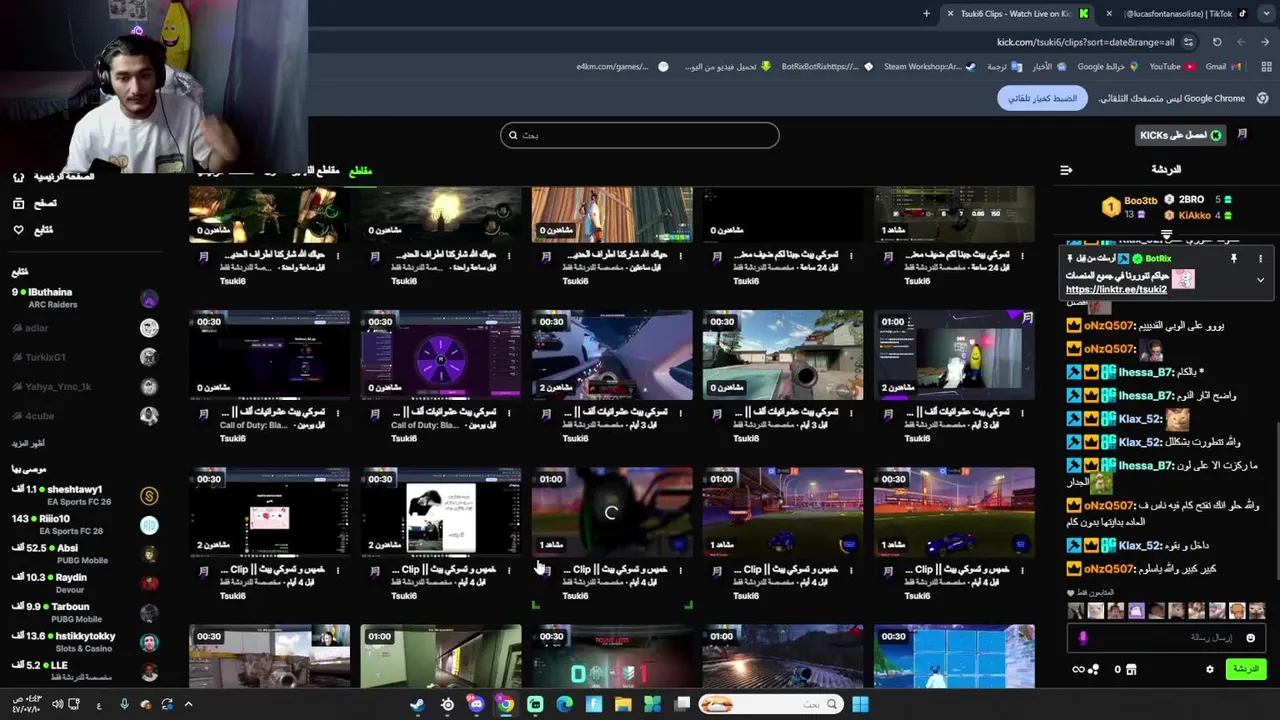Open options for first top-row clip card
Image resolution: width=1280 pixels, height=720 pixels.
tap(338, 256)
